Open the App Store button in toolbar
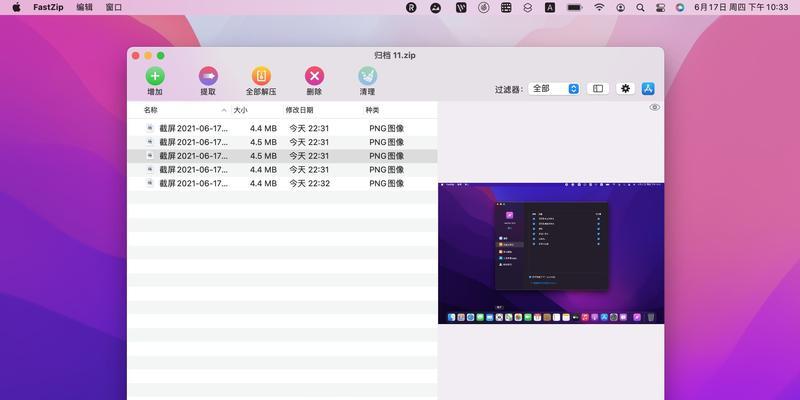 [648, 89]
